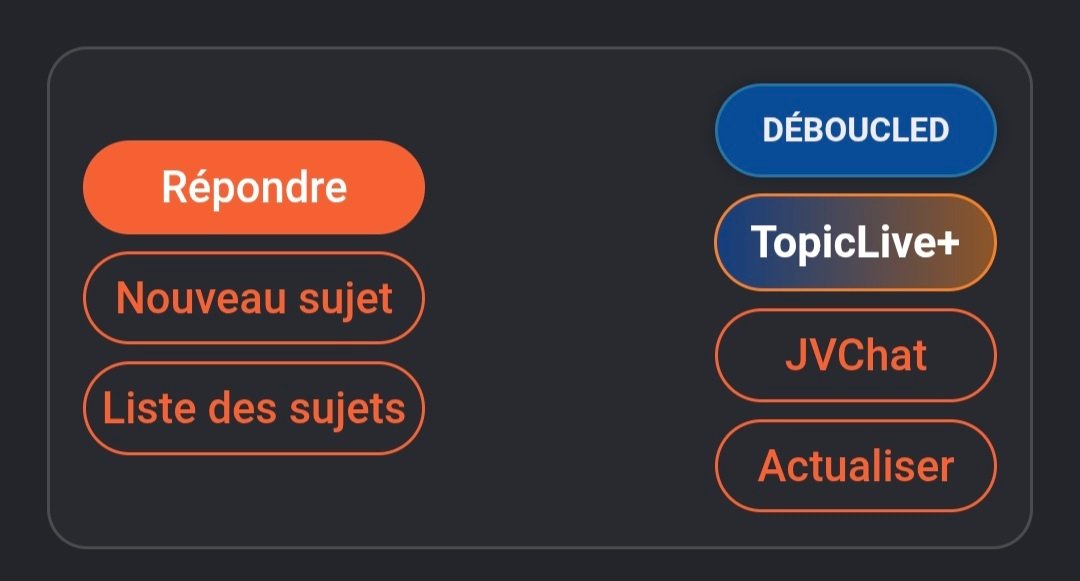Activate the JVChat outlined button
Screen dimensions: 1080x581
coord(856,355)
